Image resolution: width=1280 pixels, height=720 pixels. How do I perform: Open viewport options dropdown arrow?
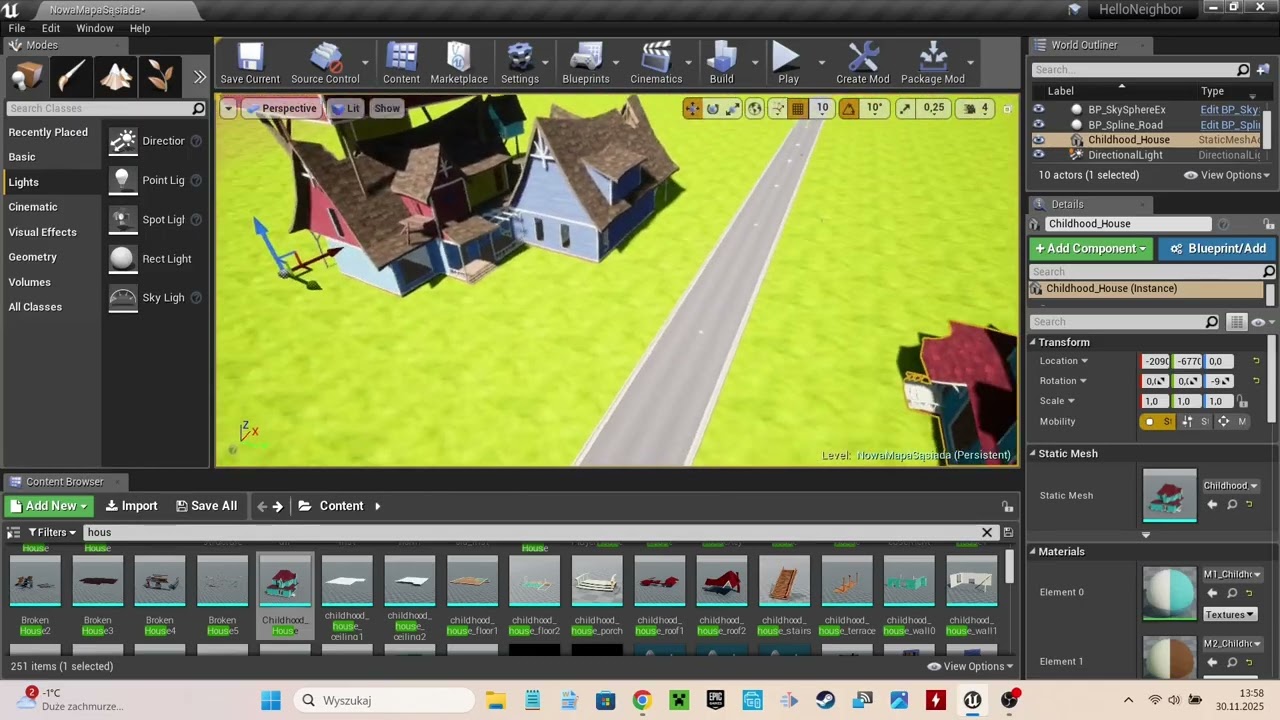228,108
